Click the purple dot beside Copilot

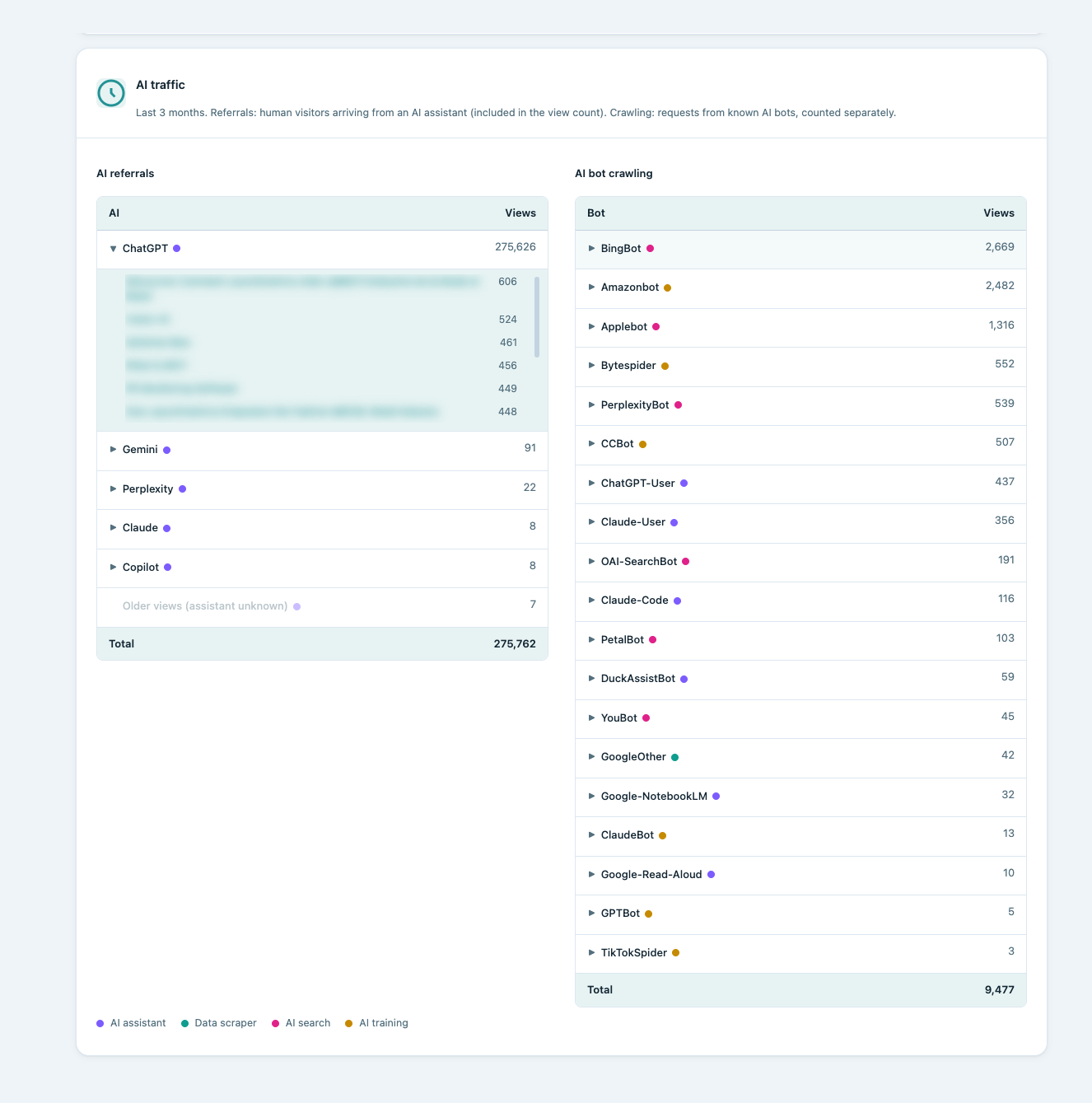pos(167,568)
